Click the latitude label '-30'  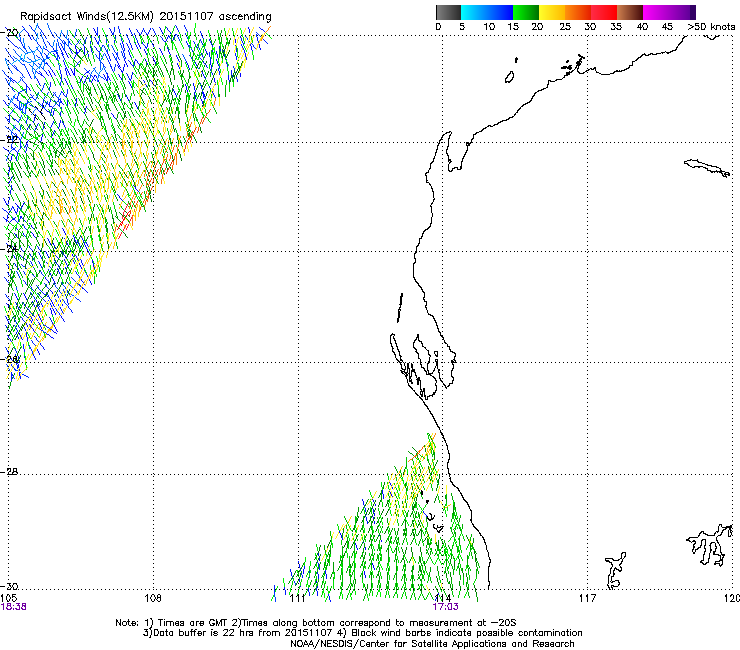[10, 586]
